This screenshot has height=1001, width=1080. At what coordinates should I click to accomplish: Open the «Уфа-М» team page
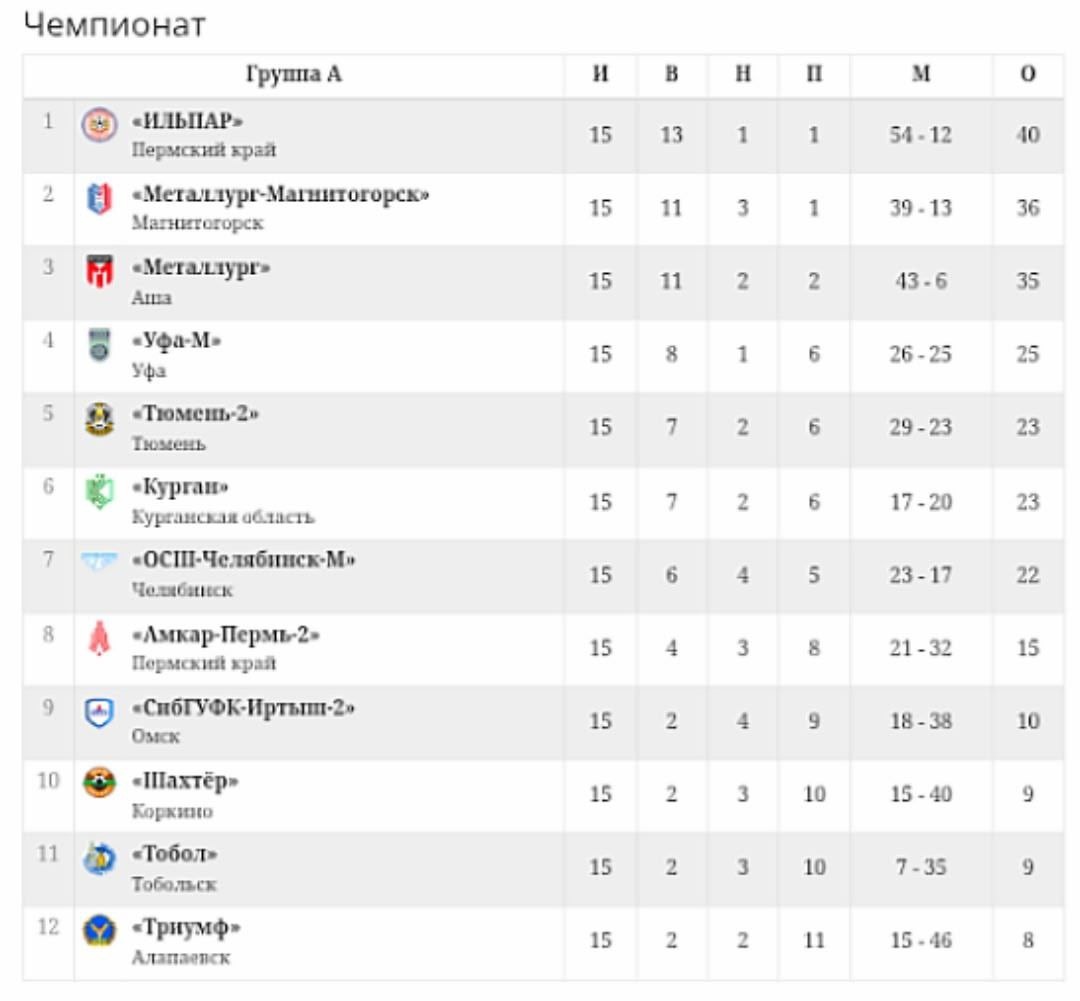176,340
